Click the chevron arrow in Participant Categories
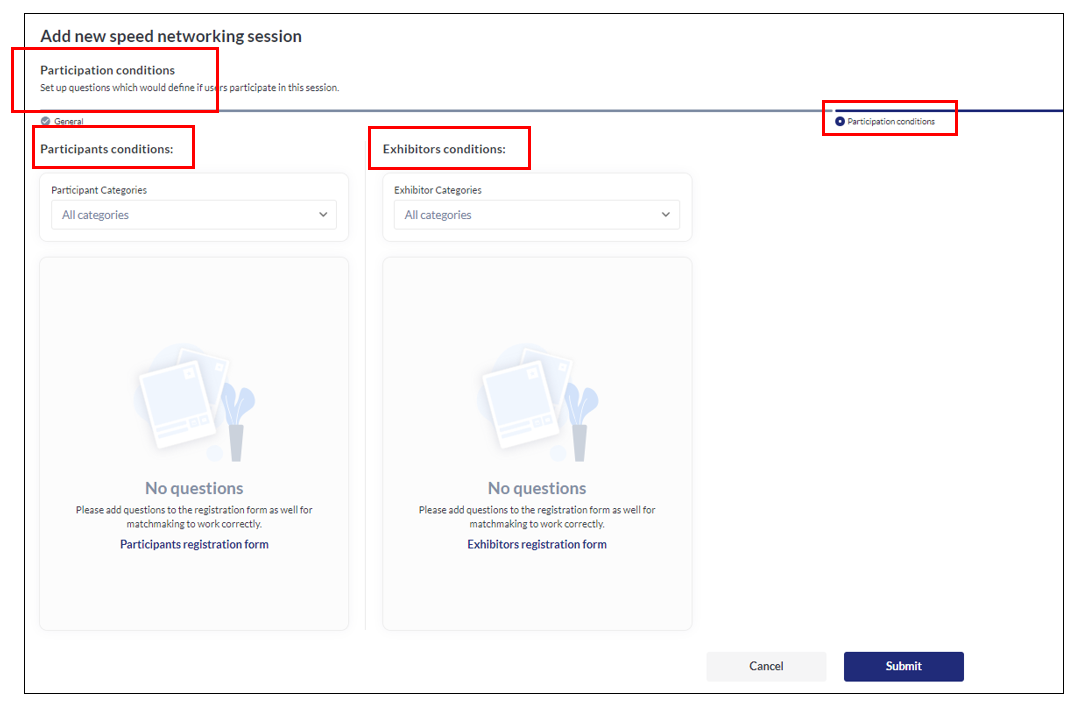The image size is (1080, 708). pyautogui.click(x=323, y=215)
